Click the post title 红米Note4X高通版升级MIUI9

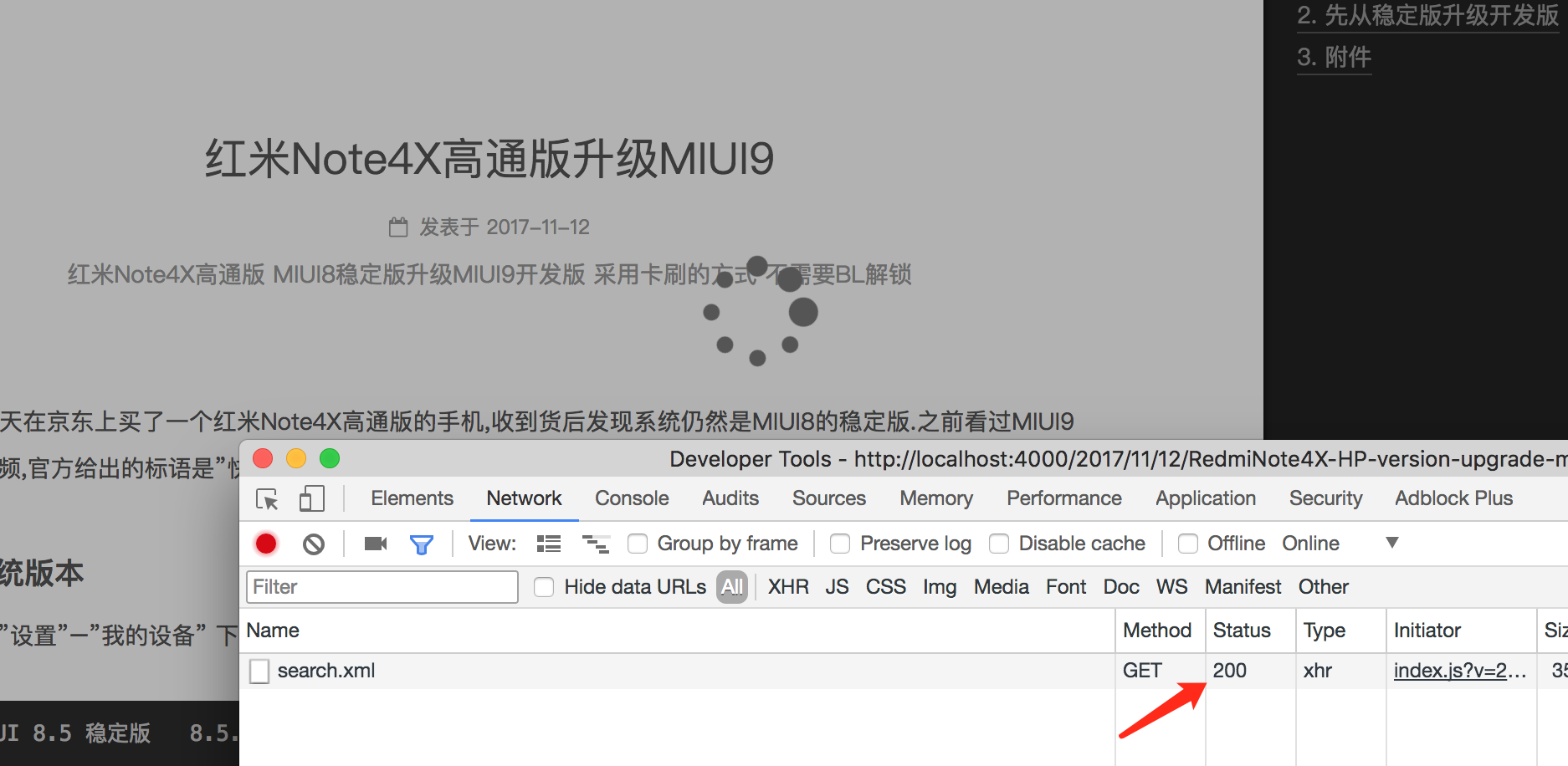tap(489, 159)
